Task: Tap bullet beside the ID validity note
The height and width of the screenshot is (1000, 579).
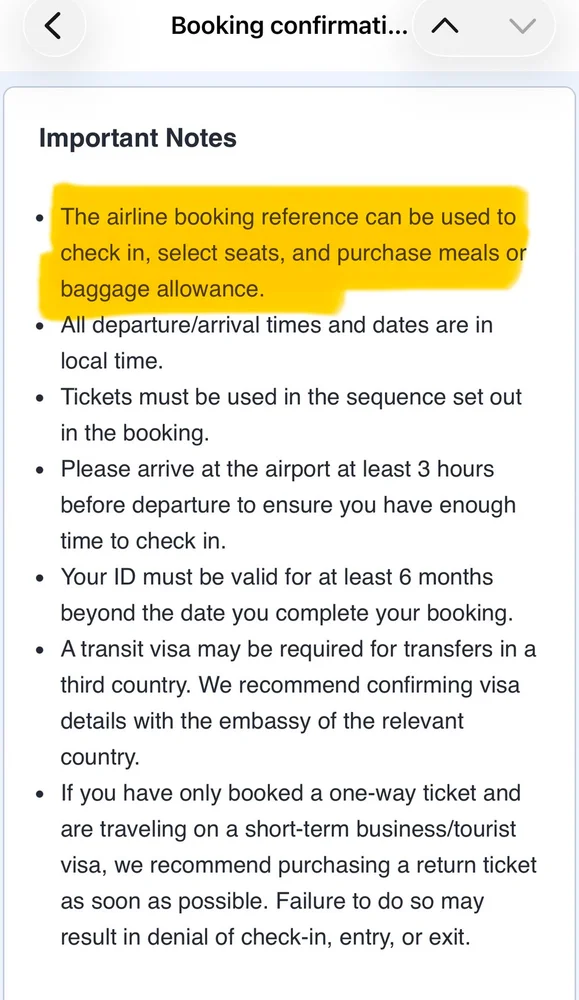Action: tap(41, 578)
